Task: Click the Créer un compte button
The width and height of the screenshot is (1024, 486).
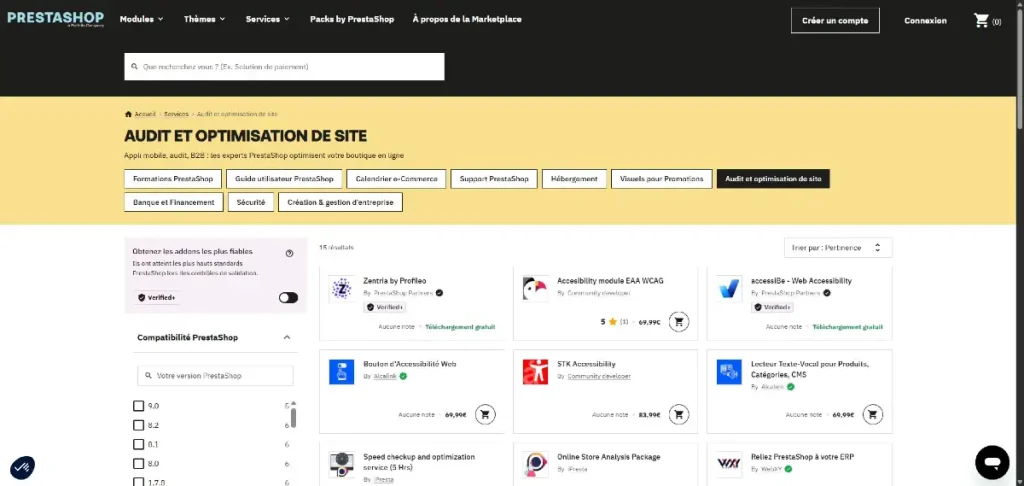Action: tap(835, 20)
